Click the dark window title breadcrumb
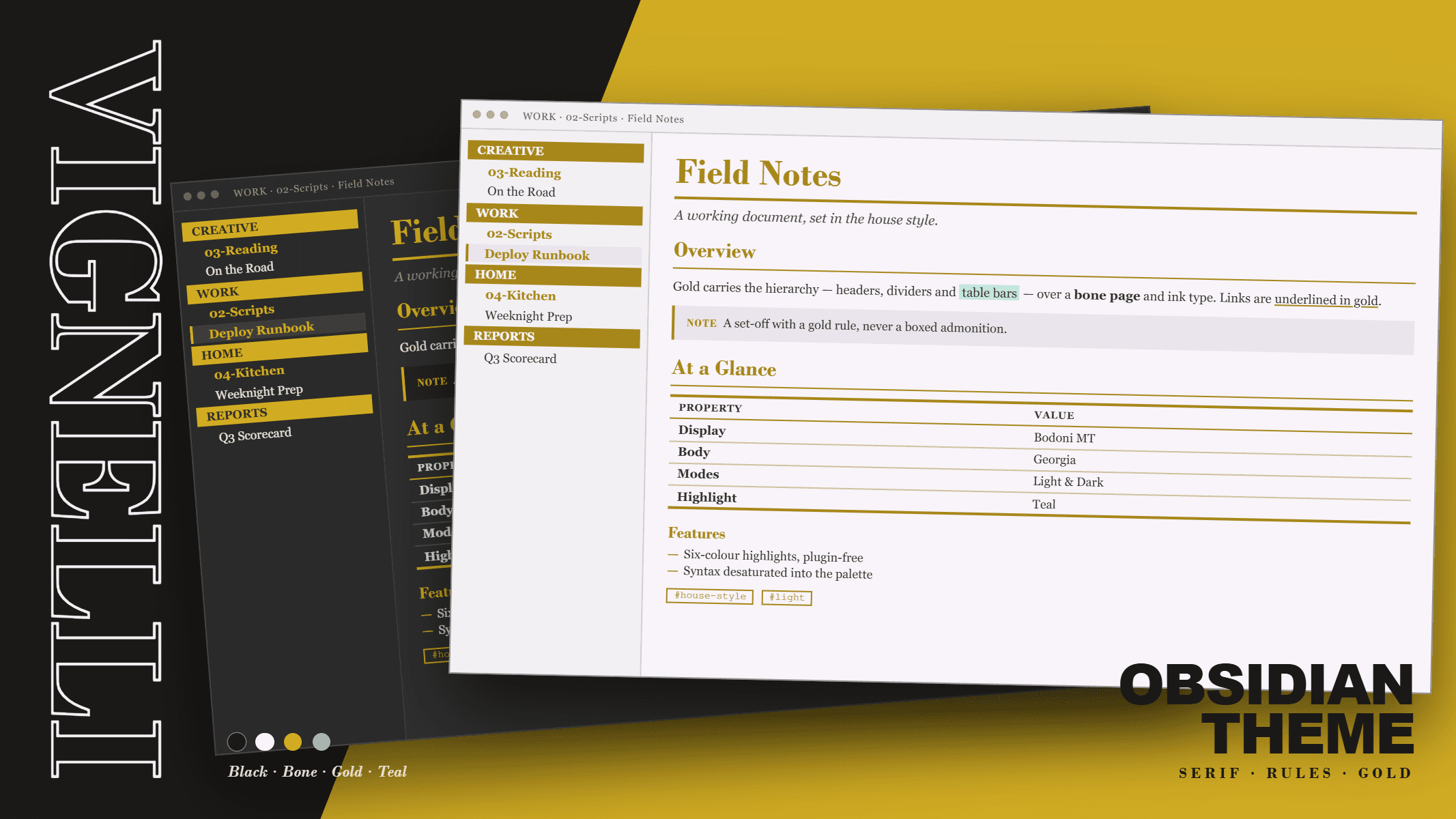Viewport: 1456px width, 819px height. (x=313, y=188)
